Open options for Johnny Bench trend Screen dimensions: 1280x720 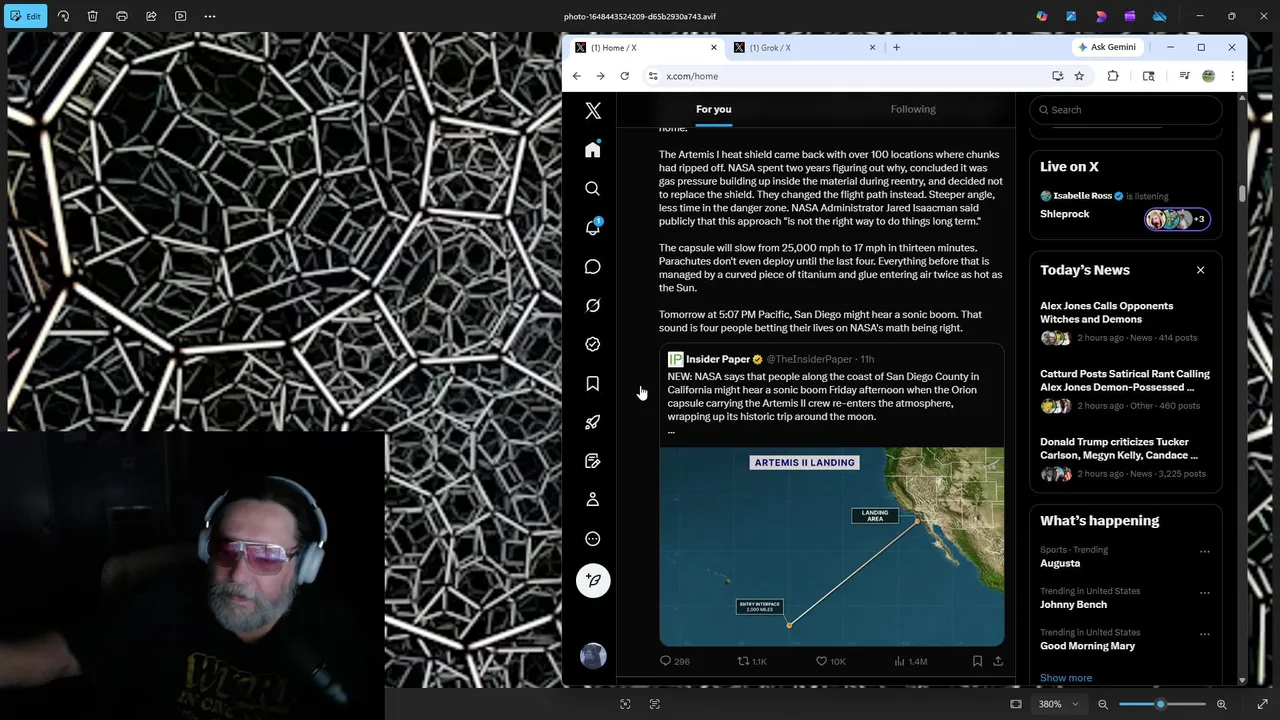tap(1205, 592)
